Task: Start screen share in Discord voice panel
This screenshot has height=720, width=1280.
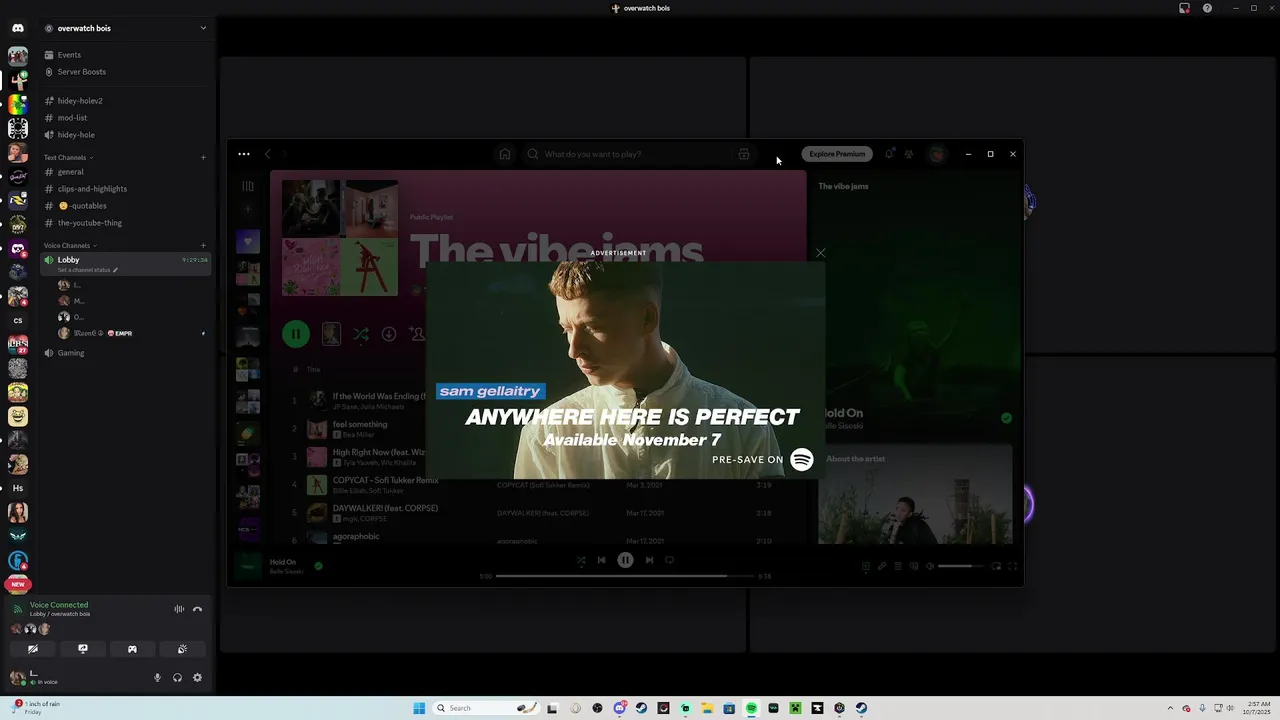Action: (x=83, y=649)
